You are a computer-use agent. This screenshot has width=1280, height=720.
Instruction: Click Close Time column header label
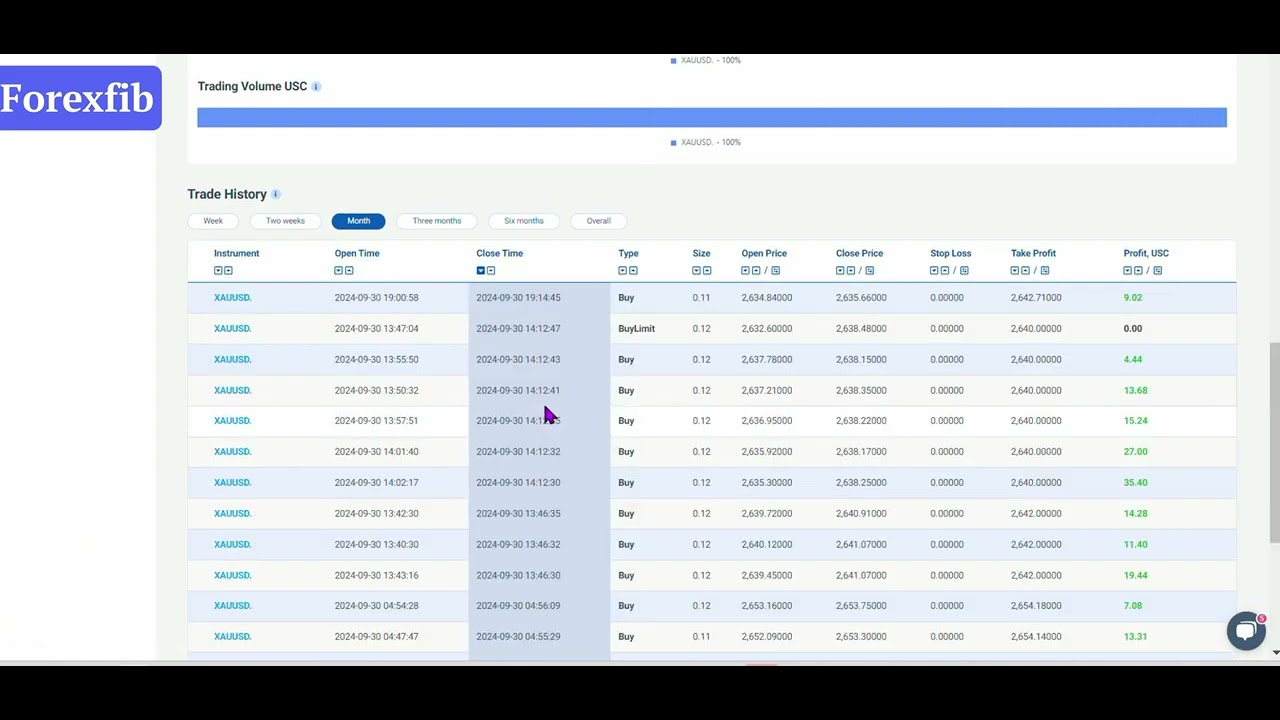(499, 254)
